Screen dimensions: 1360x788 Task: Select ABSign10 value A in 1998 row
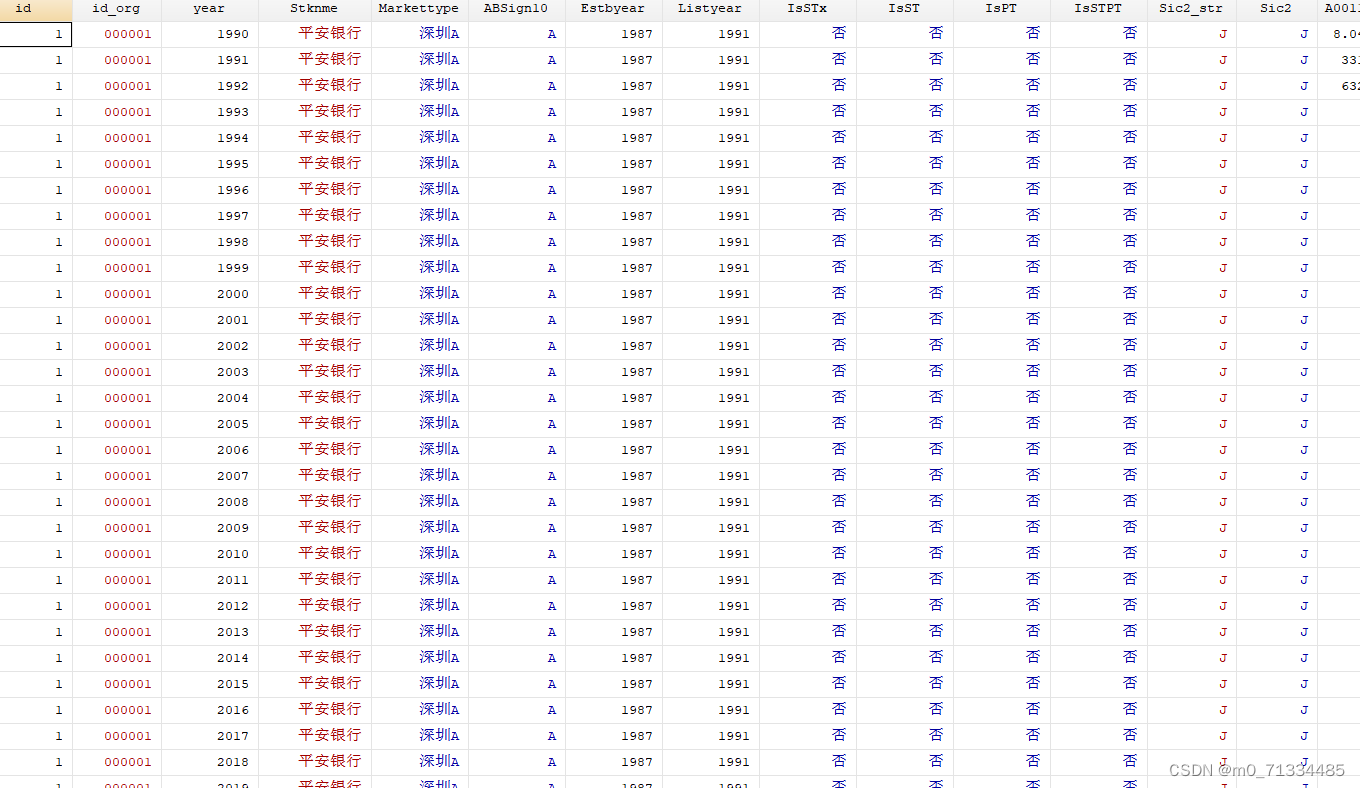click(516, 242)
